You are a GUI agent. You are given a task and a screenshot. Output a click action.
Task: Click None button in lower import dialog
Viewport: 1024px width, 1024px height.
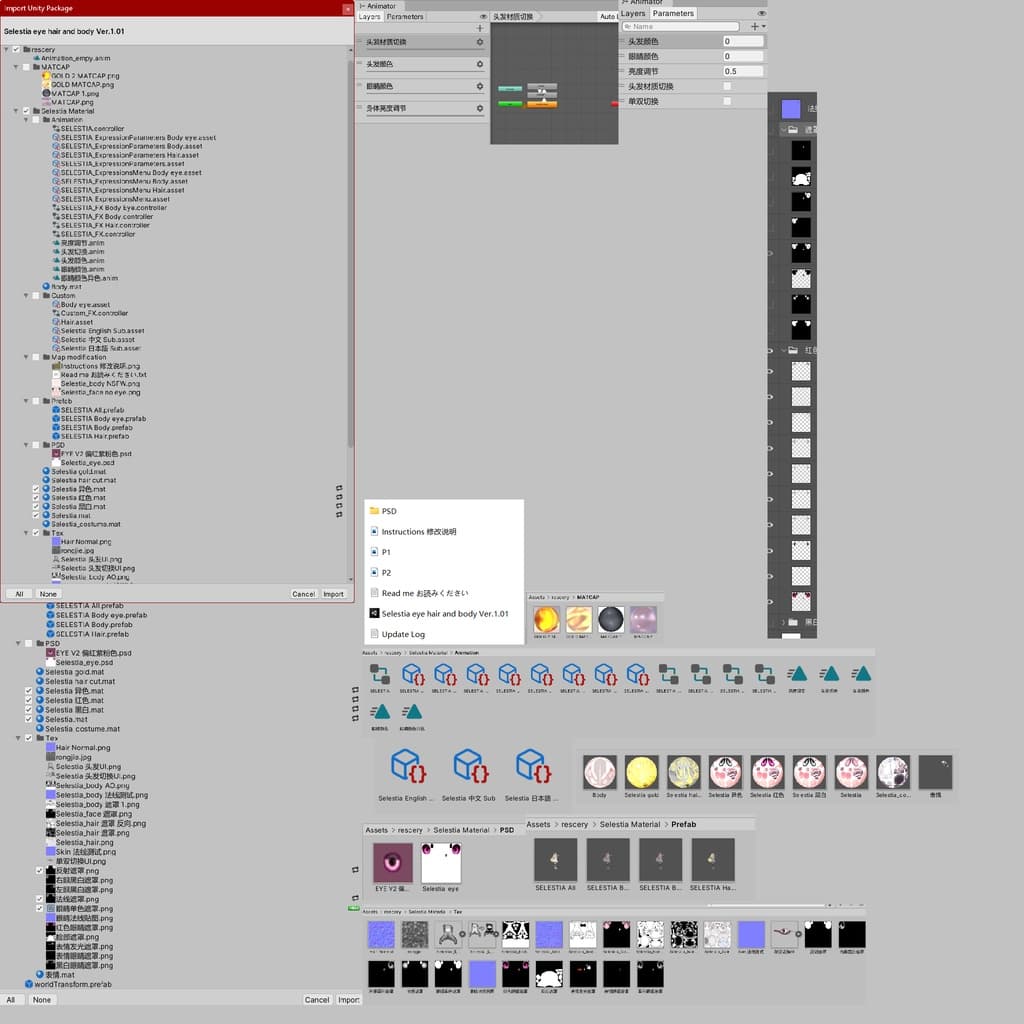(42, 1000)
